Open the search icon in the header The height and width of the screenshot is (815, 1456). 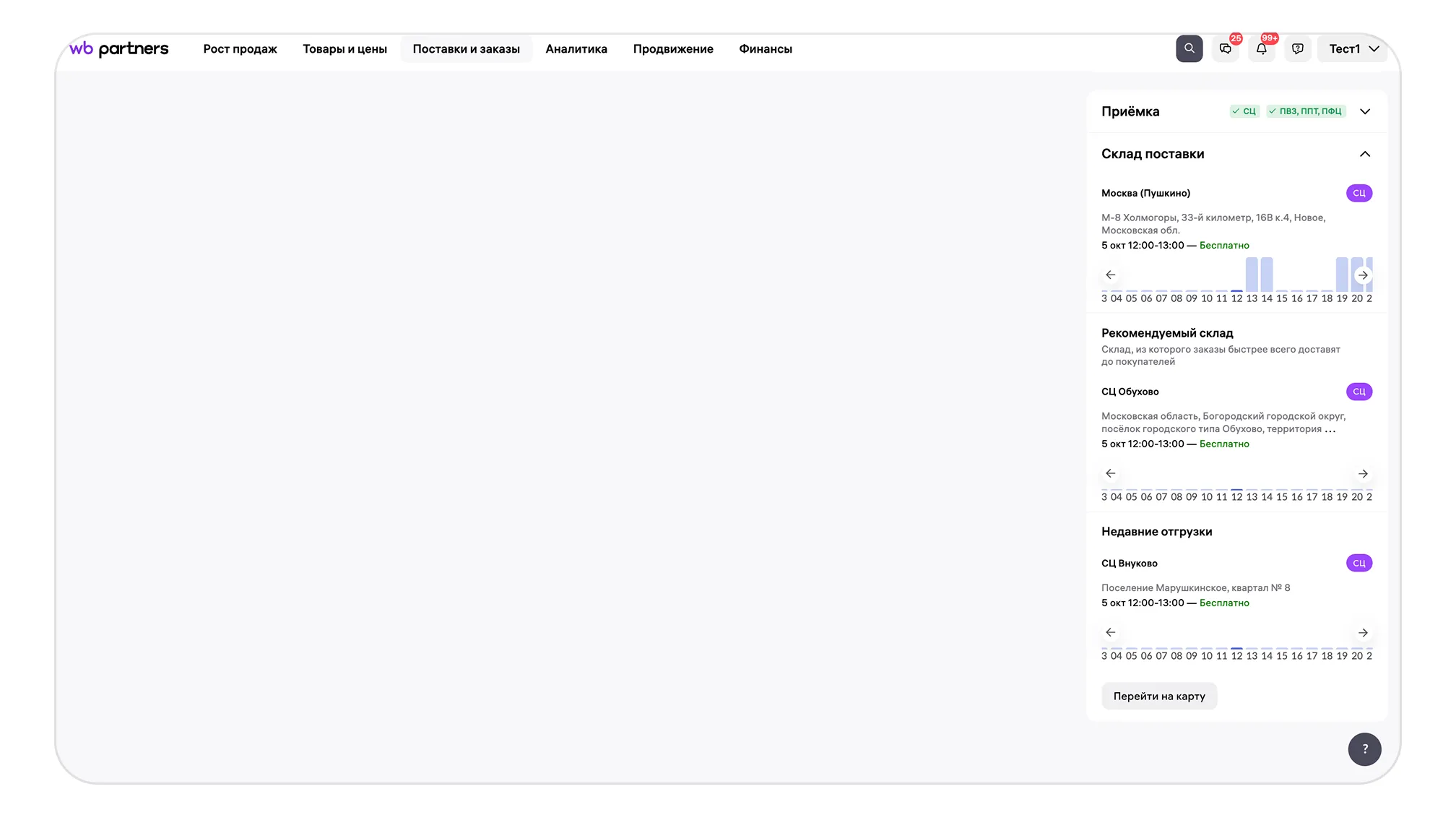click(1189, 48)
